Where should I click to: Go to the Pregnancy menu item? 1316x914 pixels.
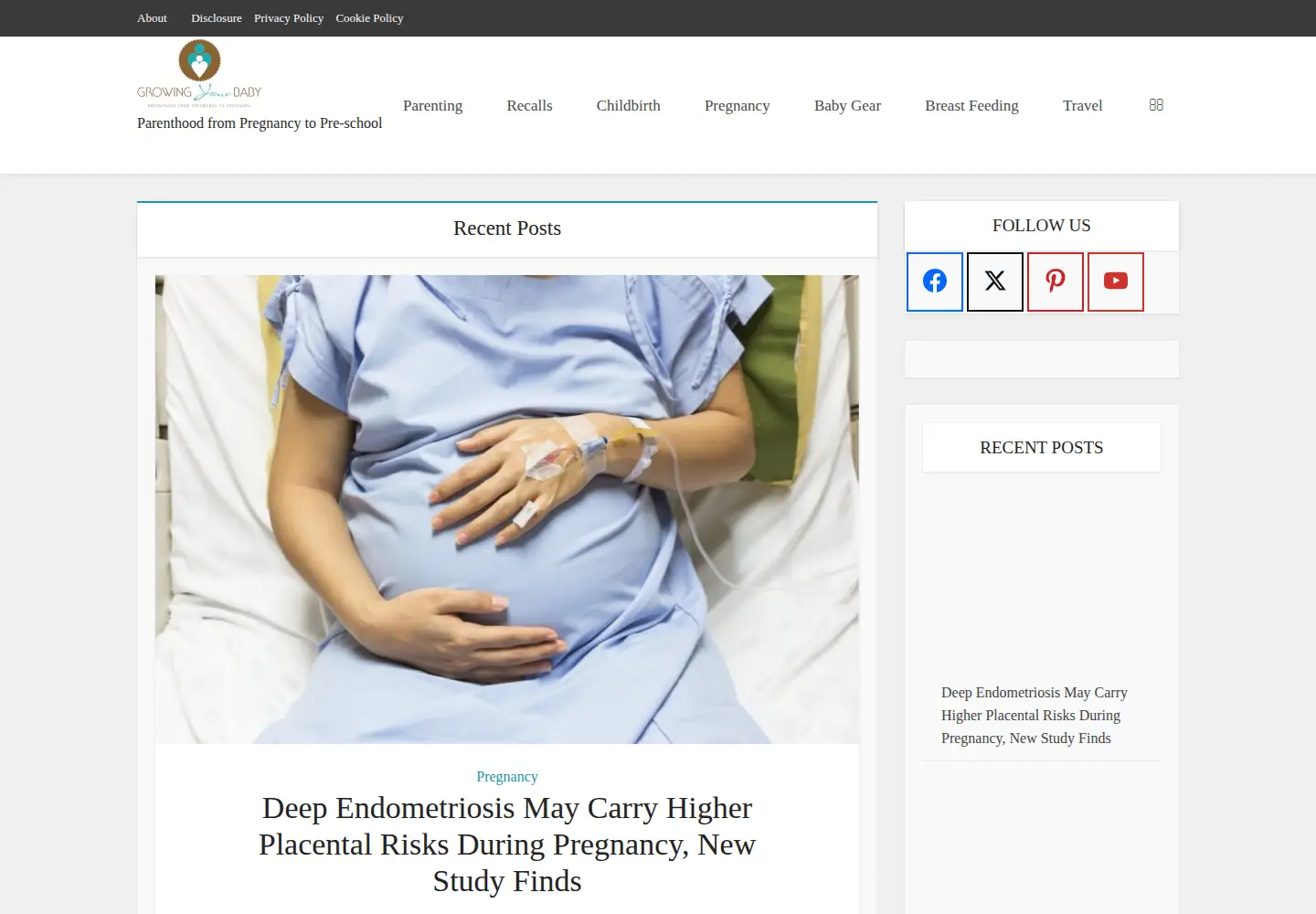point(737,106)
